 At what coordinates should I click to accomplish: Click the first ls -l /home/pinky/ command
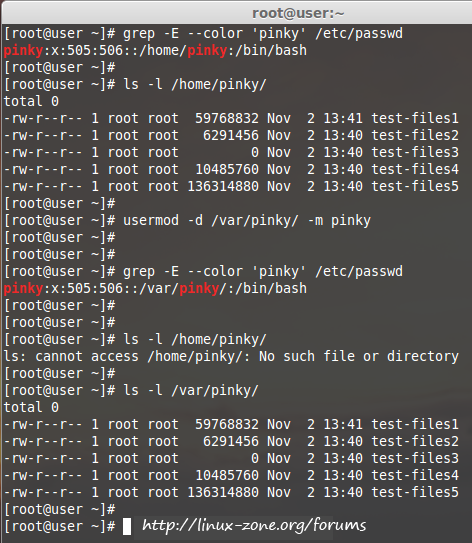point(195,85)
